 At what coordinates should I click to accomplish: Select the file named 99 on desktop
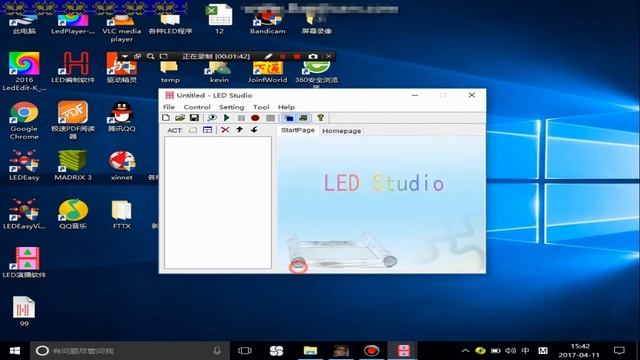(24, 311)
